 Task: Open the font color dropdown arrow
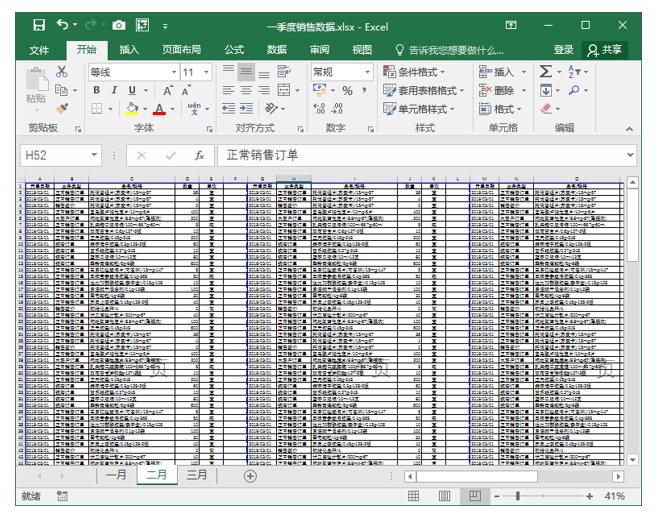[x=172, y=109]
